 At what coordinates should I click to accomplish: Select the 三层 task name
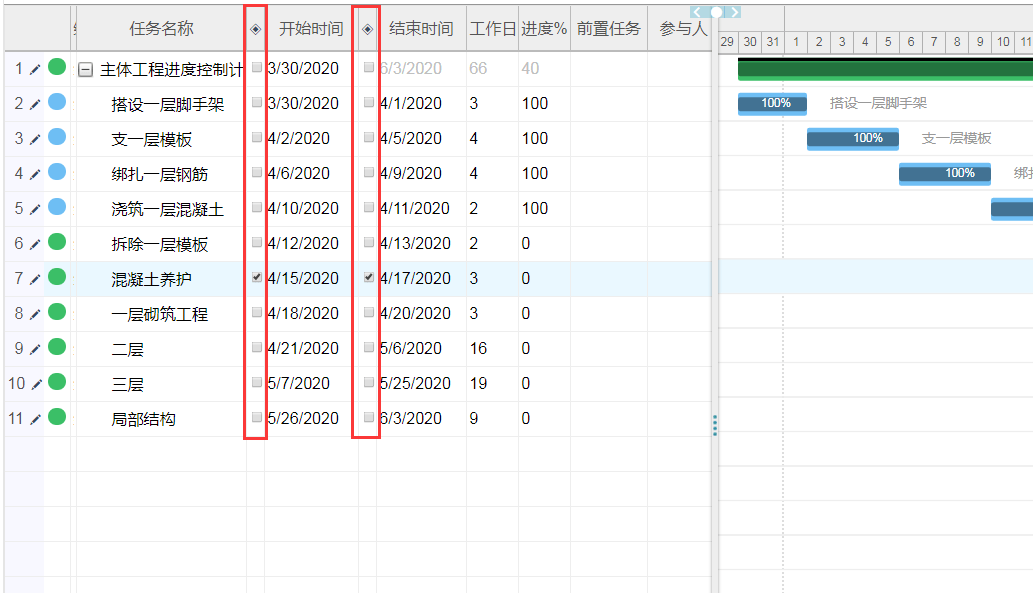128,384
